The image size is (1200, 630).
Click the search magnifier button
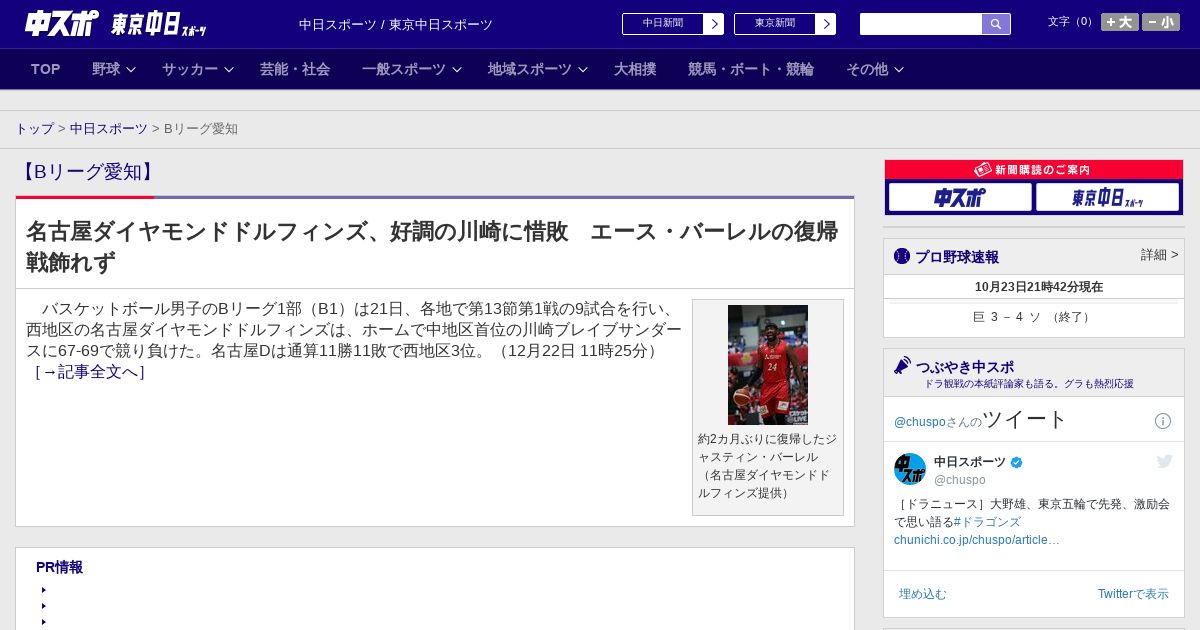(x=996, y=24)
